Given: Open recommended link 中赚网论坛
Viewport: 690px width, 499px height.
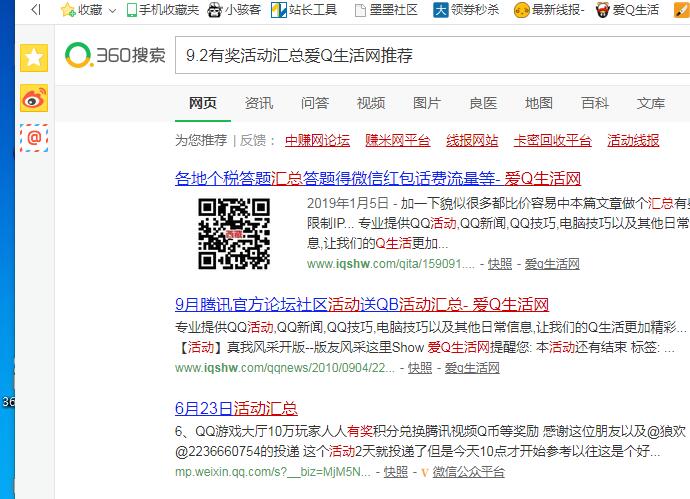Looking at the screenshot, I should click(x=317, y=140).
